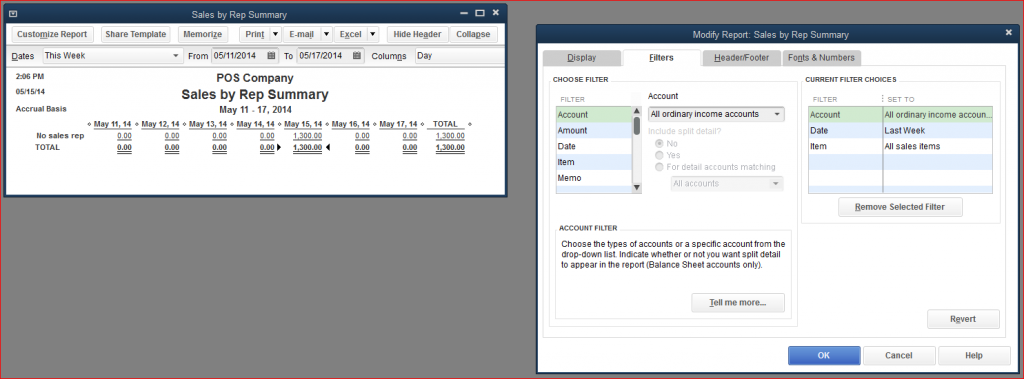The height and width of the screenshot is (379, 1024).
Task: Click Remove Selected Filter button
Action: tap(900, 207)
